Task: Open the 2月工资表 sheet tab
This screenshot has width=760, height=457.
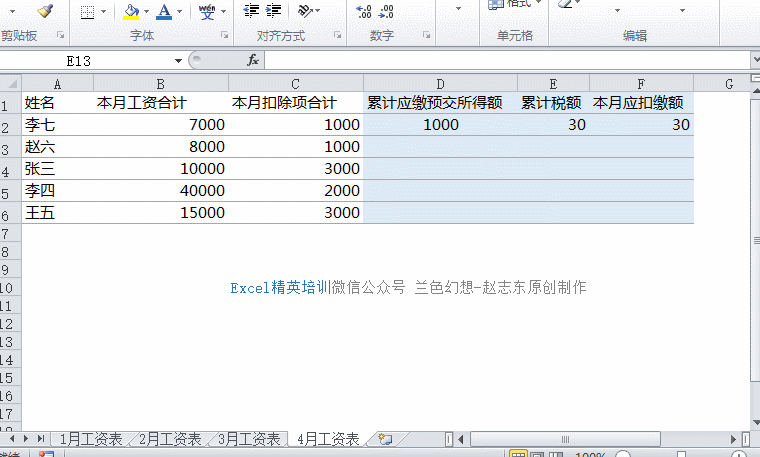Action: point(170,439)
